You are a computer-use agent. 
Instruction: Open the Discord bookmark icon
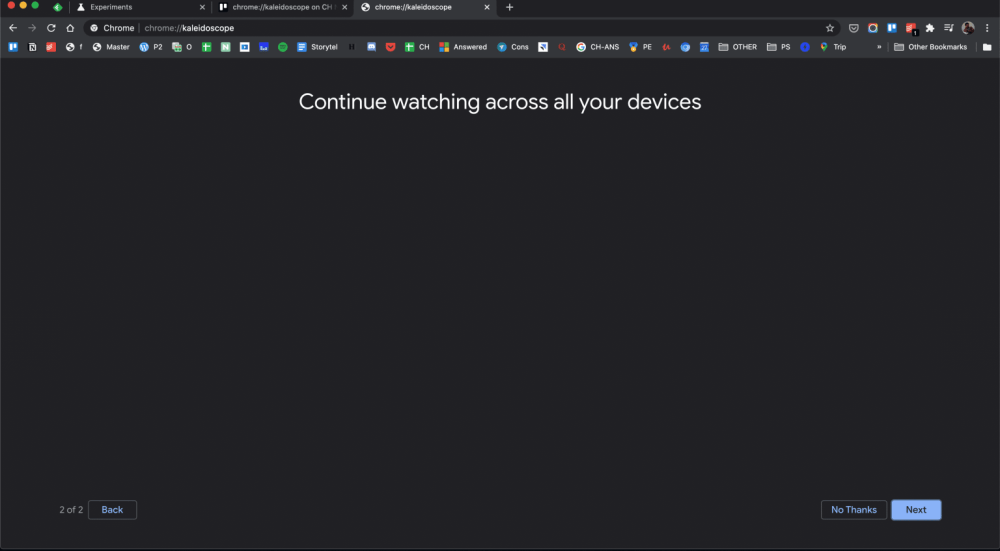[x=371, y=47]
